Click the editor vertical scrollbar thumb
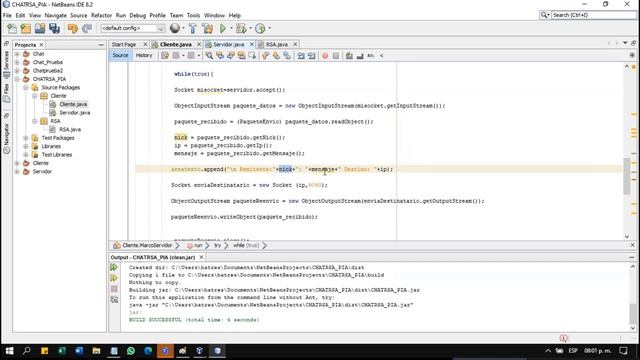The width and height of the screenshot is (640, 360). (627, 176)
